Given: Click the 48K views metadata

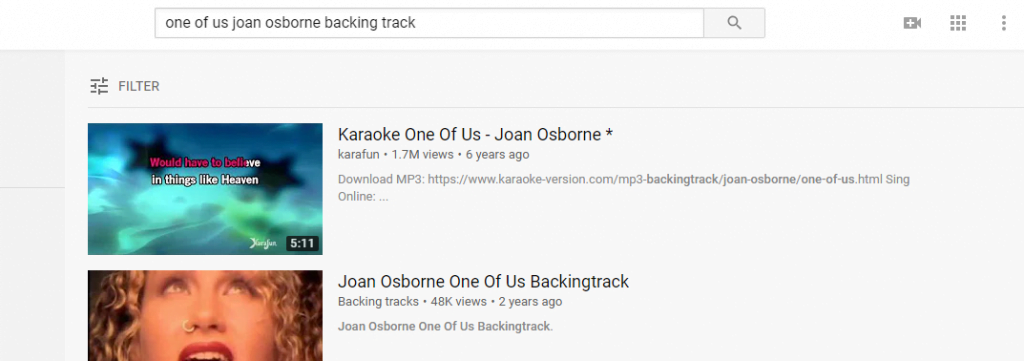Looking at the screenshot, I should (x=458, y=302).
